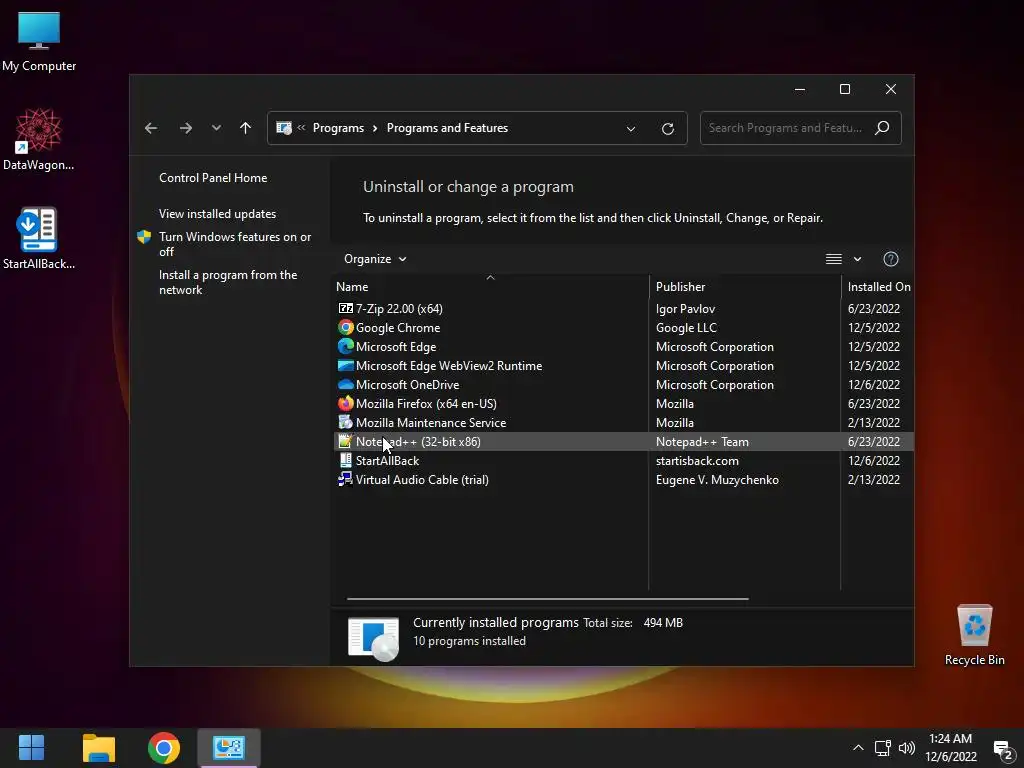Click the Microsoft OneDrive cloud icon

click(x=345, y=385)
